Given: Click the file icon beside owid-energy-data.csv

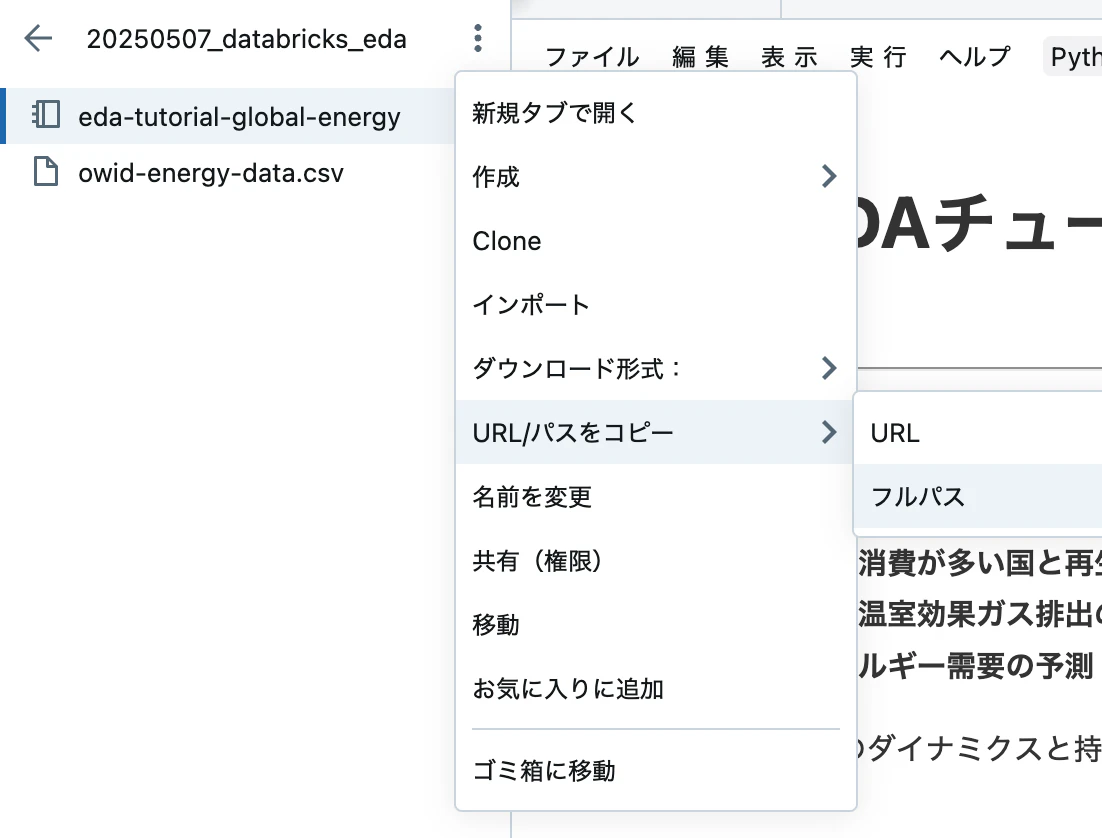Looking at the screenshot, I should [x=46, y=172].
